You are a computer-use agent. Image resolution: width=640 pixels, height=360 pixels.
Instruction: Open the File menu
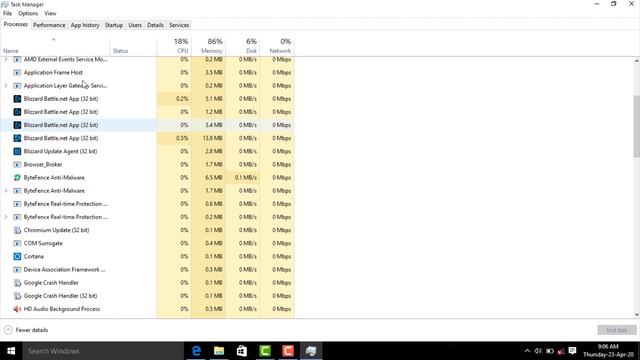pyautogui.click(x=7, y=13)
